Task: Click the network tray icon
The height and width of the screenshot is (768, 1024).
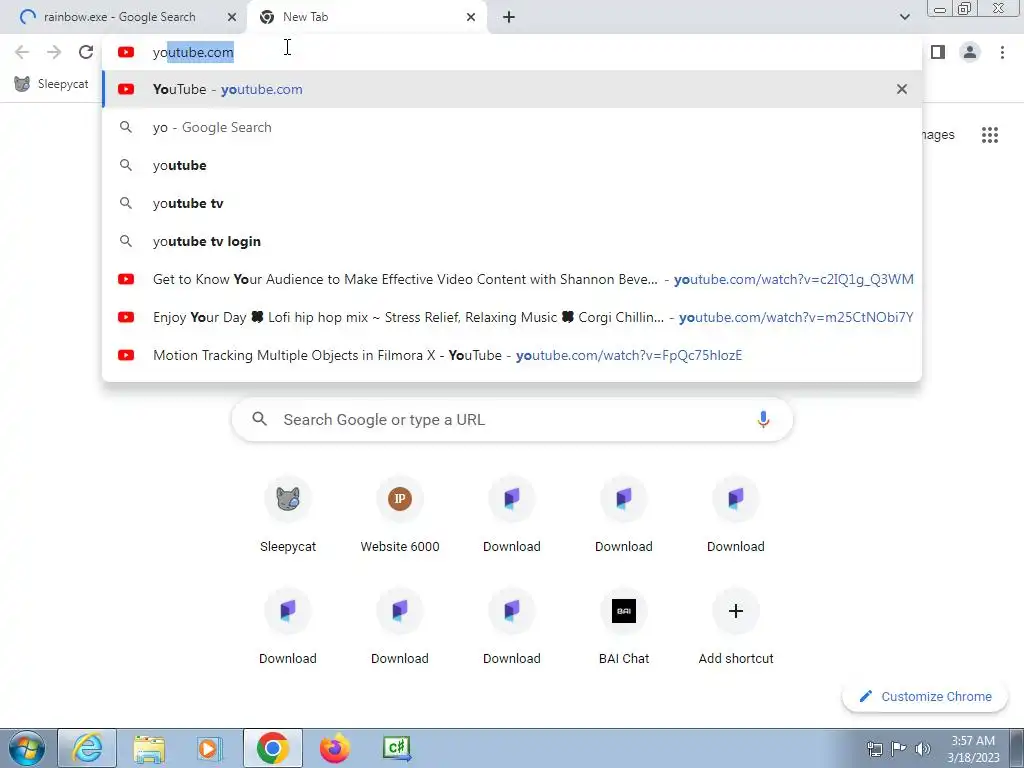Action: [x=874, y=749]
